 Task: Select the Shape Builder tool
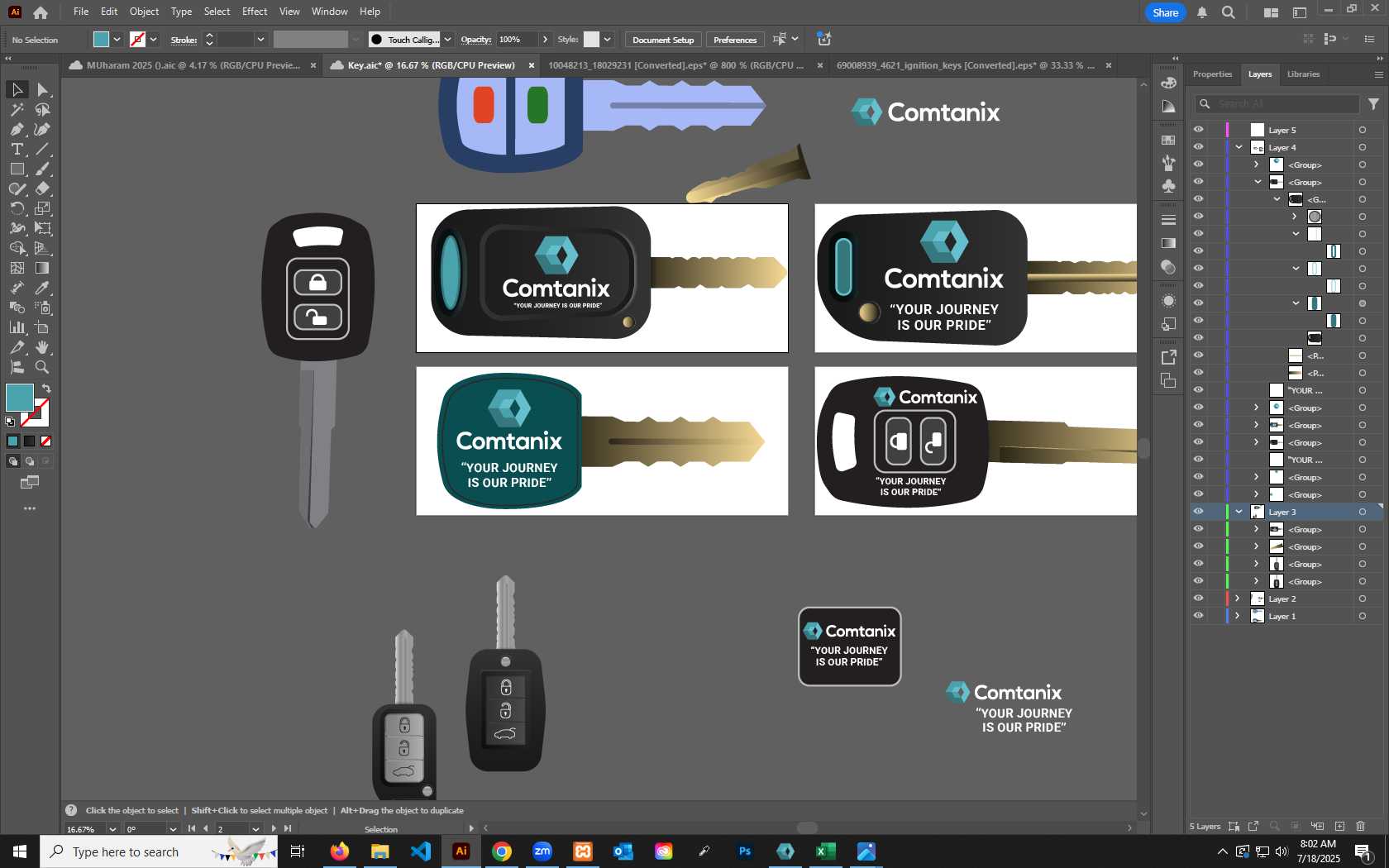[17, 248]
